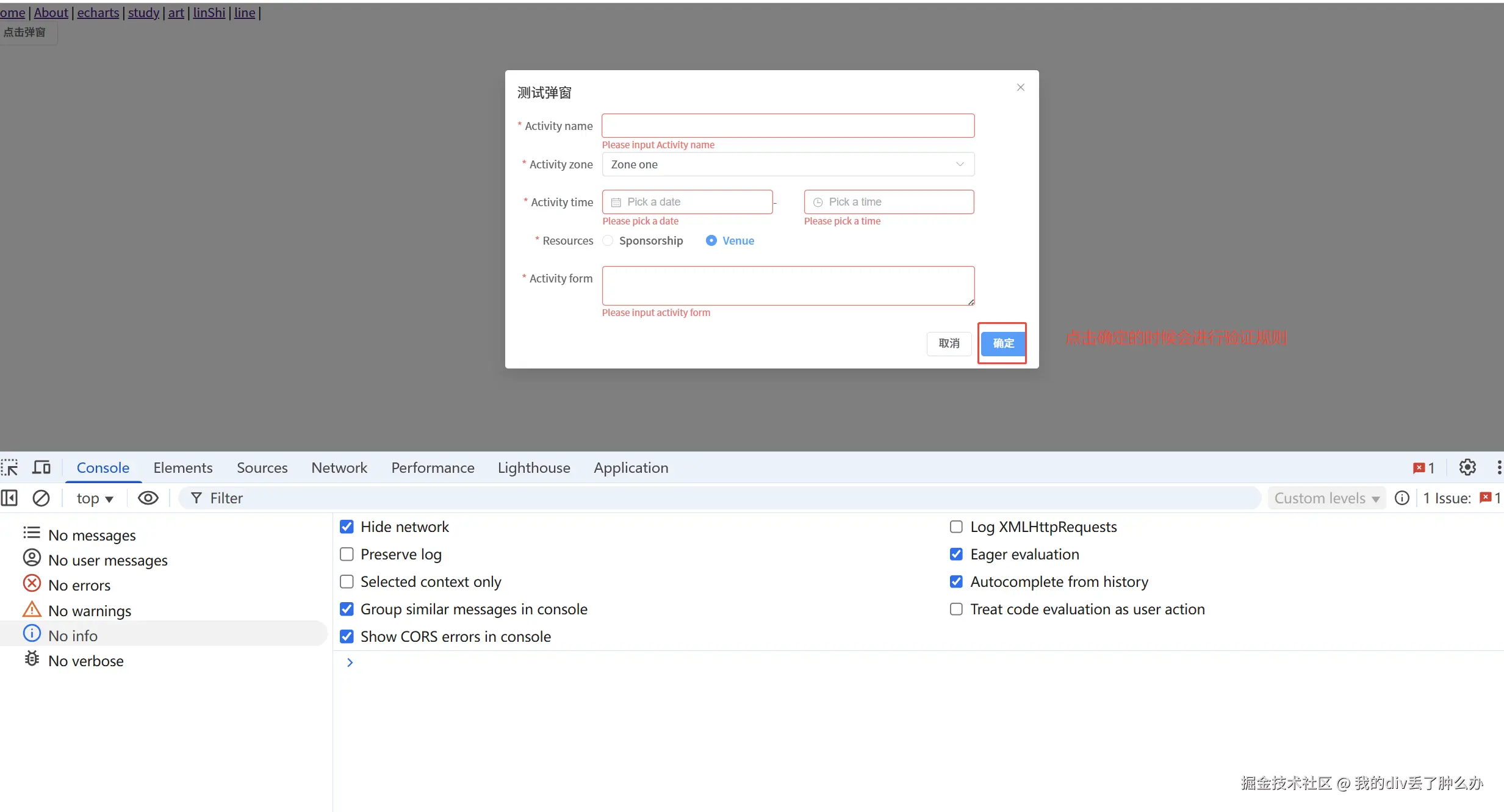1504x812 pixels.
Task: Switch to the Elements tab
Action: tap(183, 468)
